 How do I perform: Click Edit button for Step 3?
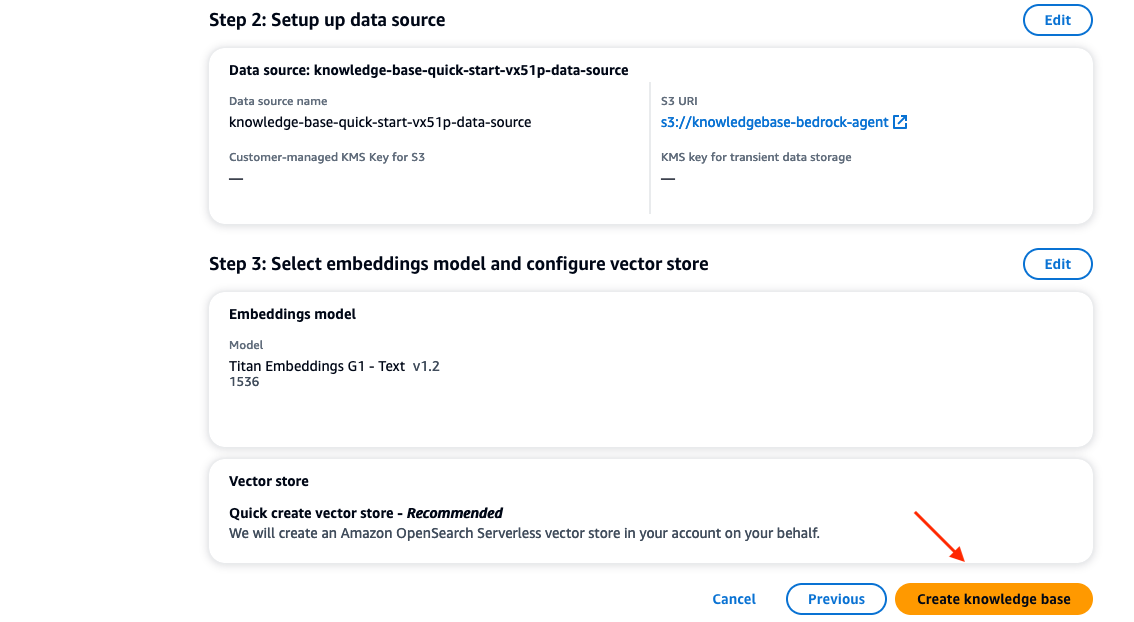(x=1057, y=264)
